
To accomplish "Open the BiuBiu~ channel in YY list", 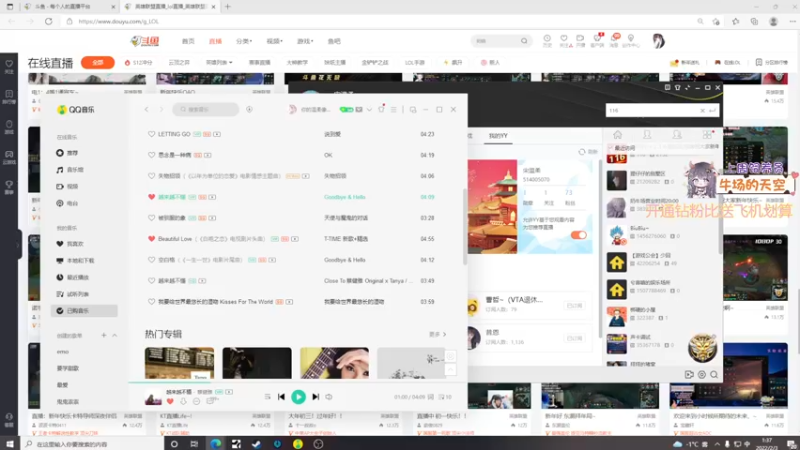I will click(662, 234).
